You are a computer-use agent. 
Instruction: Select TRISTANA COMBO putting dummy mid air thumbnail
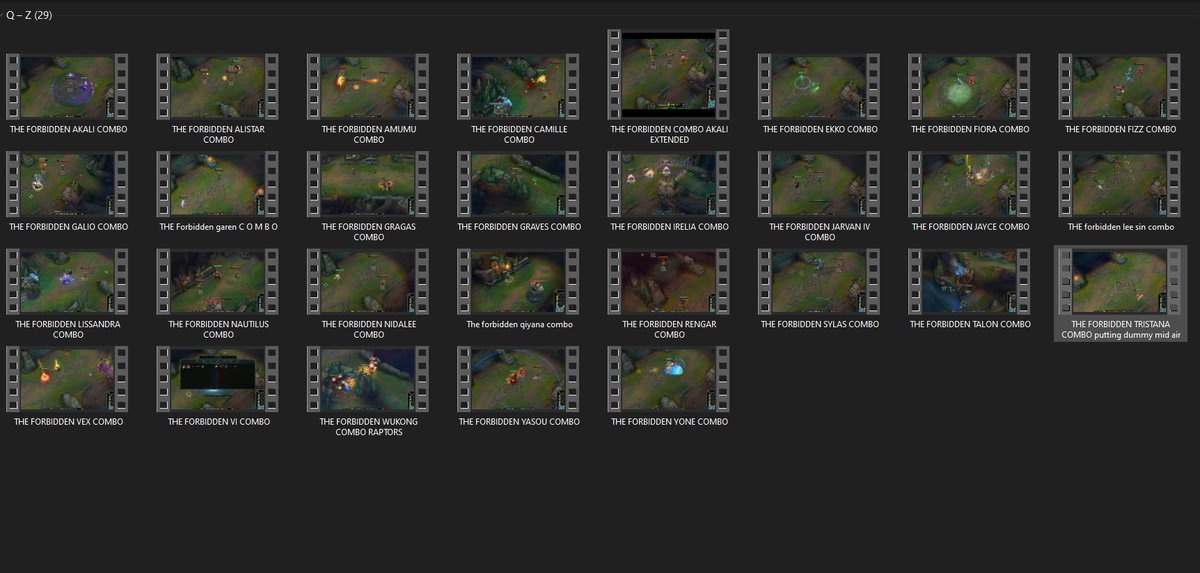coord(1120,282)
